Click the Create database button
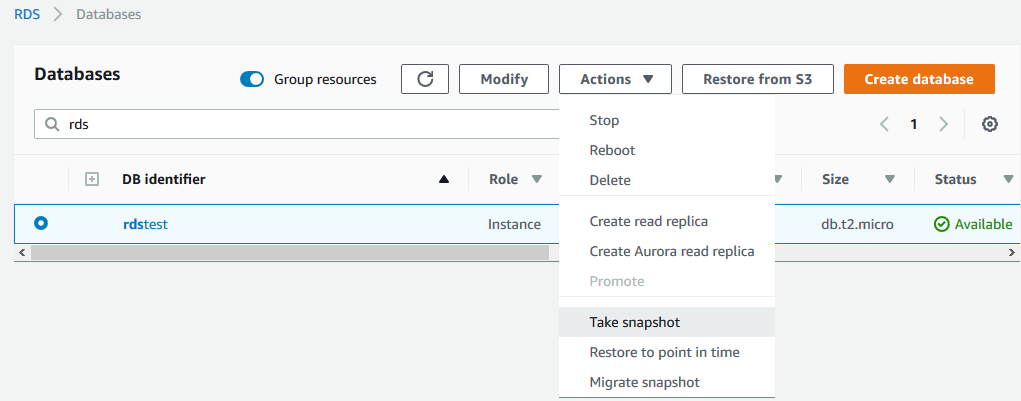This screenshot has height=401, width=1021. (x=918, y=79)
